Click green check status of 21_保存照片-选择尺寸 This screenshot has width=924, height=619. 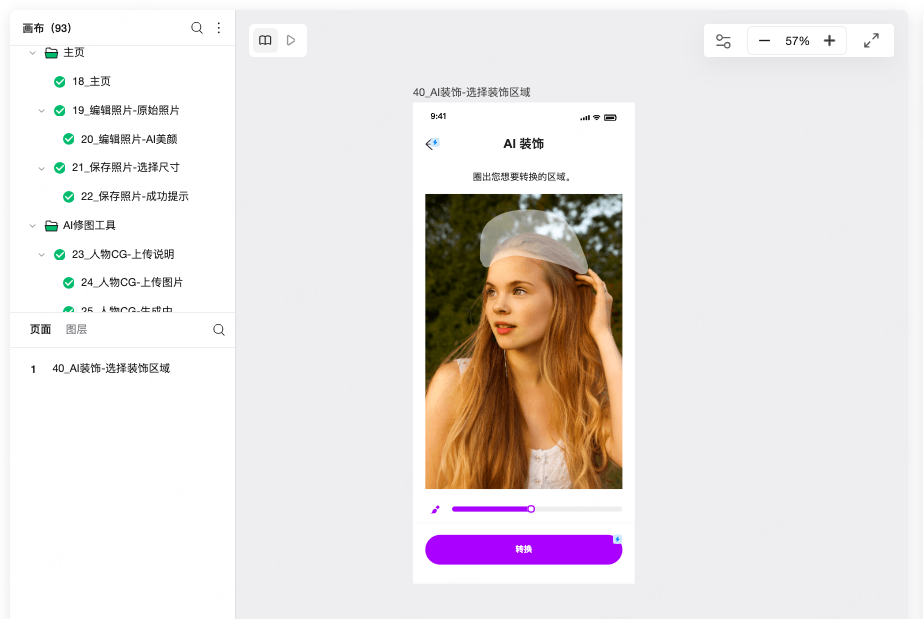tap(60, 167)
